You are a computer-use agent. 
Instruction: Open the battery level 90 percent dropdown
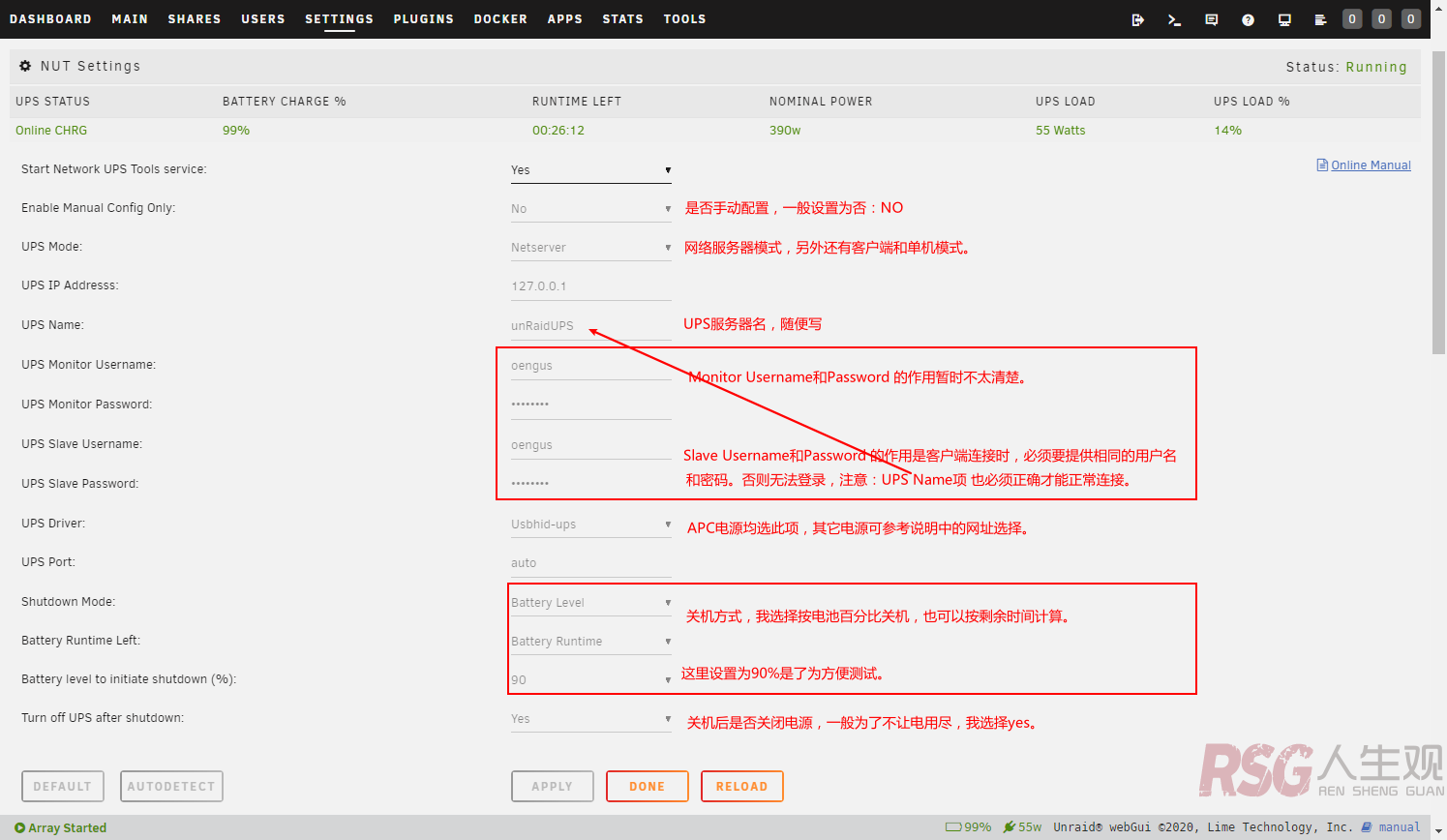pyautogui.click(x=591, y=680)
